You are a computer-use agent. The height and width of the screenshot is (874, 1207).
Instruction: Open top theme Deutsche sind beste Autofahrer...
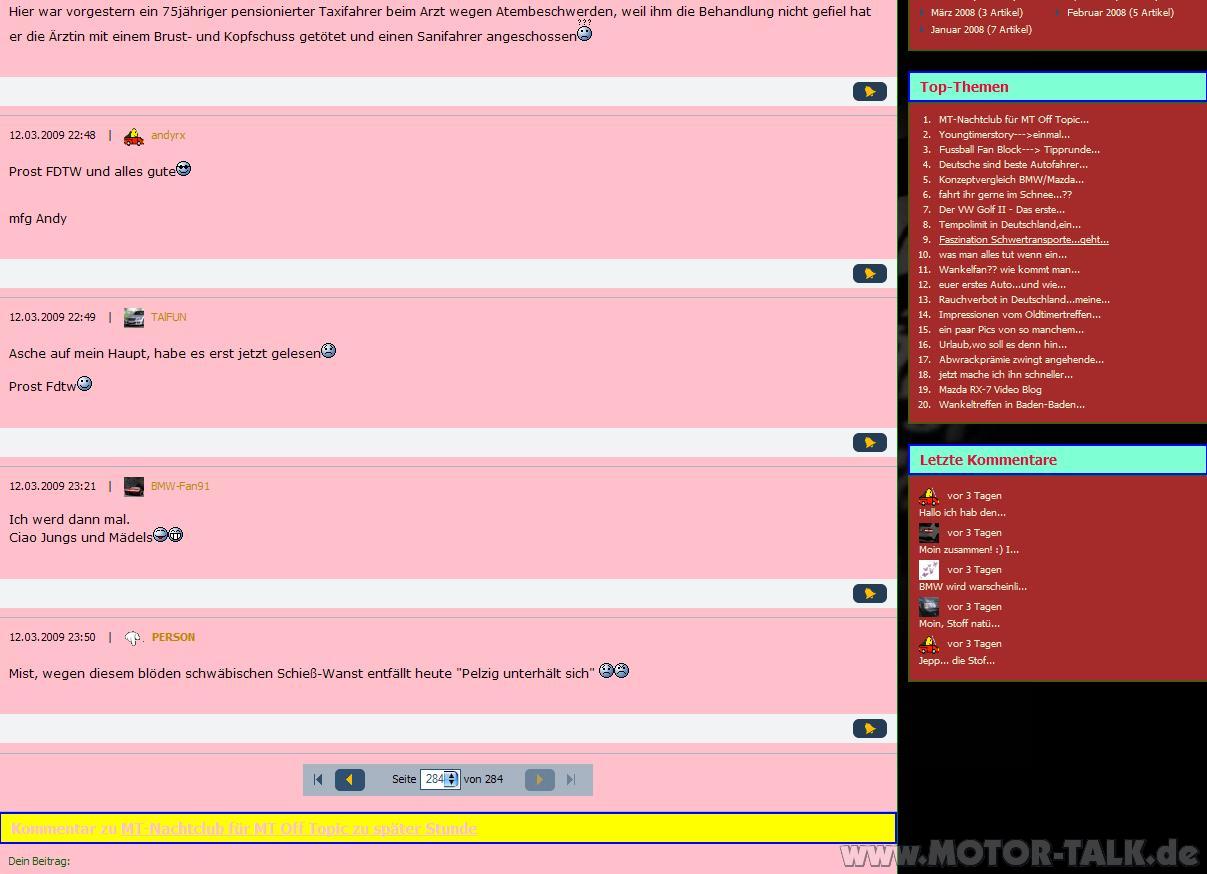1013,164
